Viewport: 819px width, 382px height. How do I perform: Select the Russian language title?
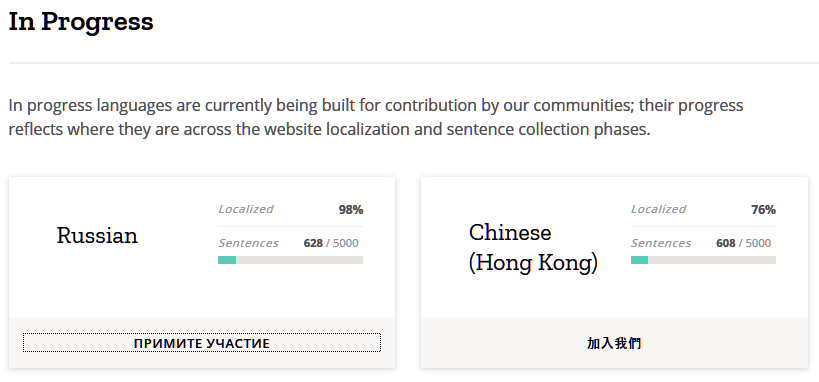click(97, 236)
